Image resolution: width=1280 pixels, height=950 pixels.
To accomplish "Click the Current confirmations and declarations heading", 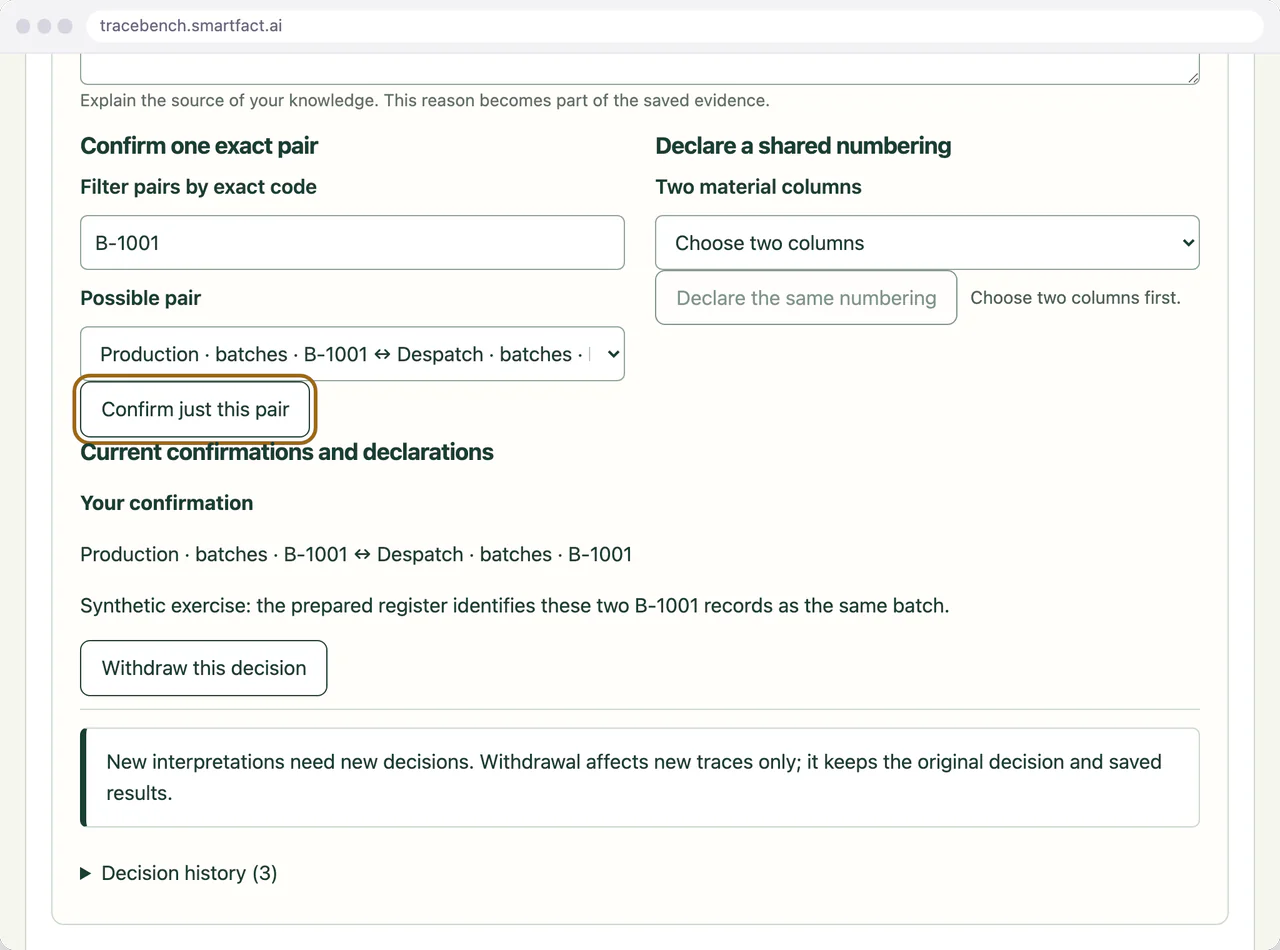I will [287, 452].
